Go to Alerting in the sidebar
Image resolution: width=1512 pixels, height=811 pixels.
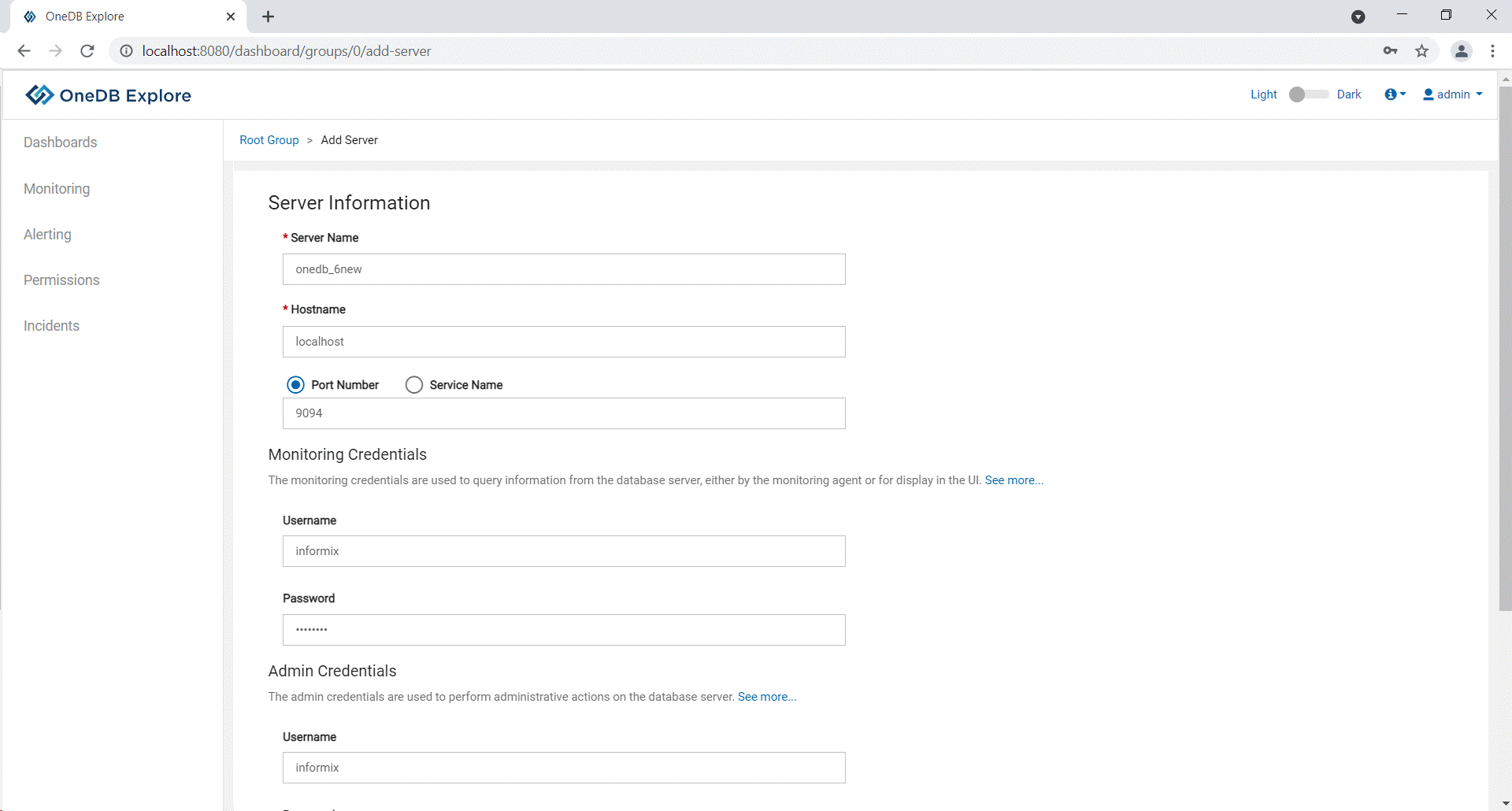click(x=47, y=235)
